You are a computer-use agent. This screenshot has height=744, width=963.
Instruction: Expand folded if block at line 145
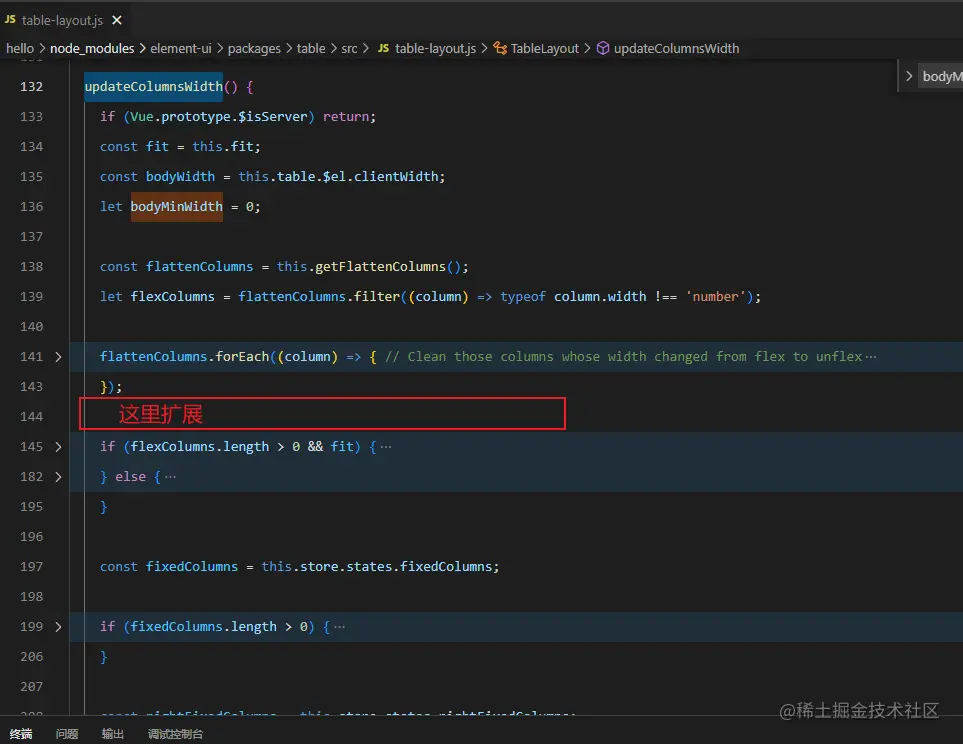(x=58, y=447)
